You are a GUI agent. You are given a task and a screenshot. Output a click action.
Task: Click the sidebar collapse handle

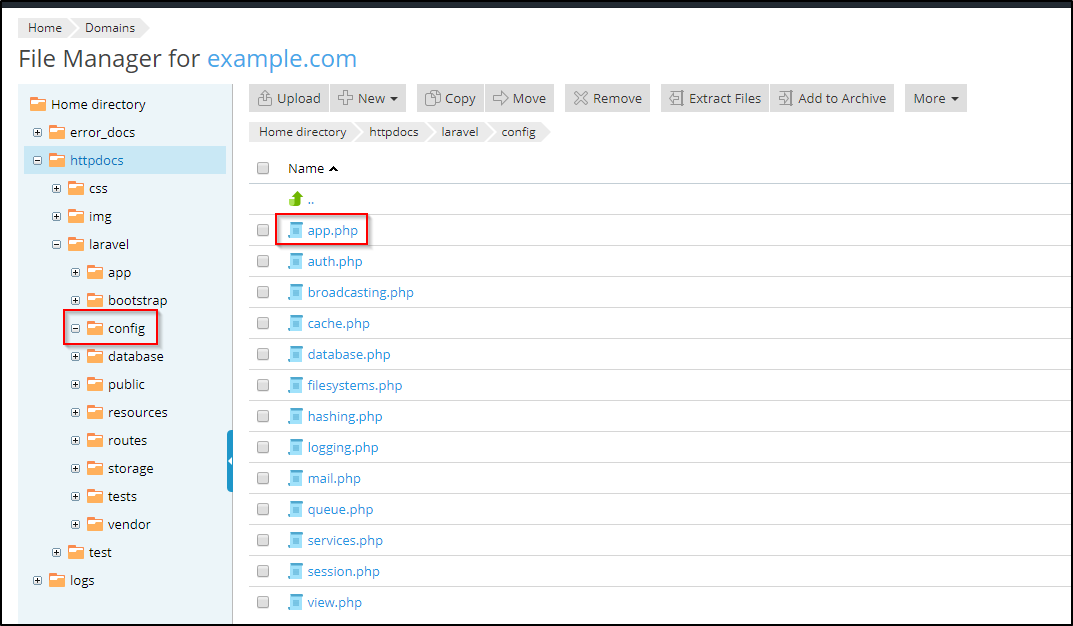(229, 461)
